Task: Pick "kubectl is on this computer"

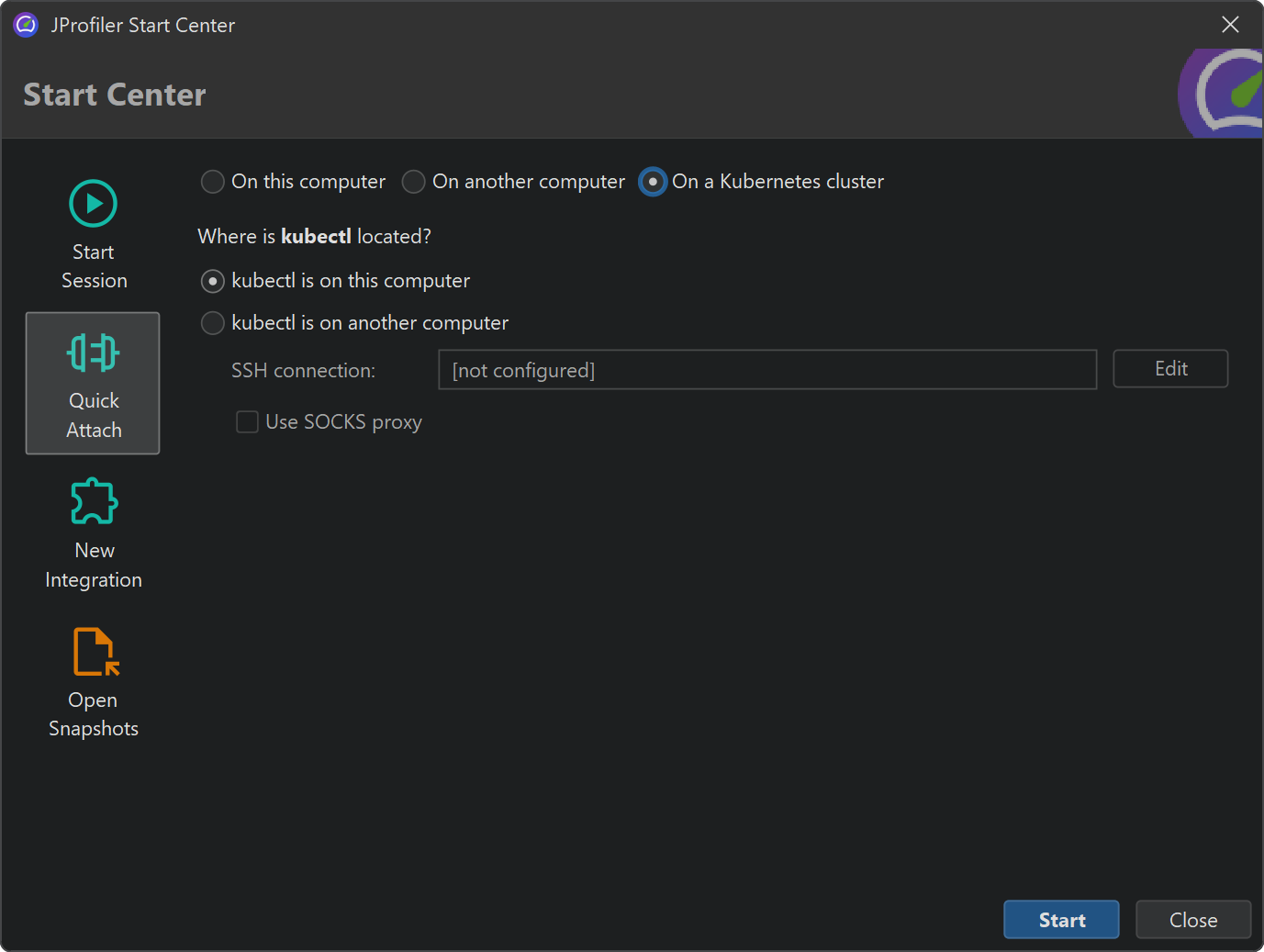Action: (x=213, y=281)
